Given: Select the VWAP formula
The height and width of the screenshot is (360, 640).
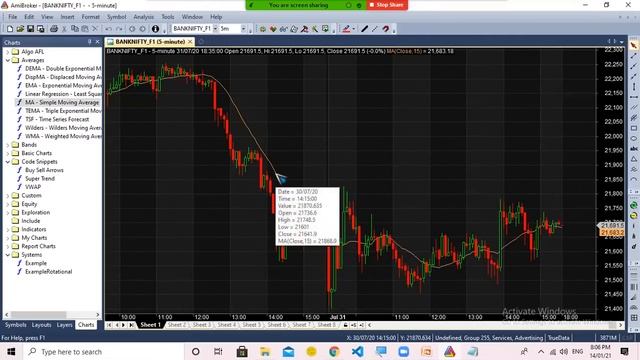Looking at the screenshot, I should [x=33, y=187].
